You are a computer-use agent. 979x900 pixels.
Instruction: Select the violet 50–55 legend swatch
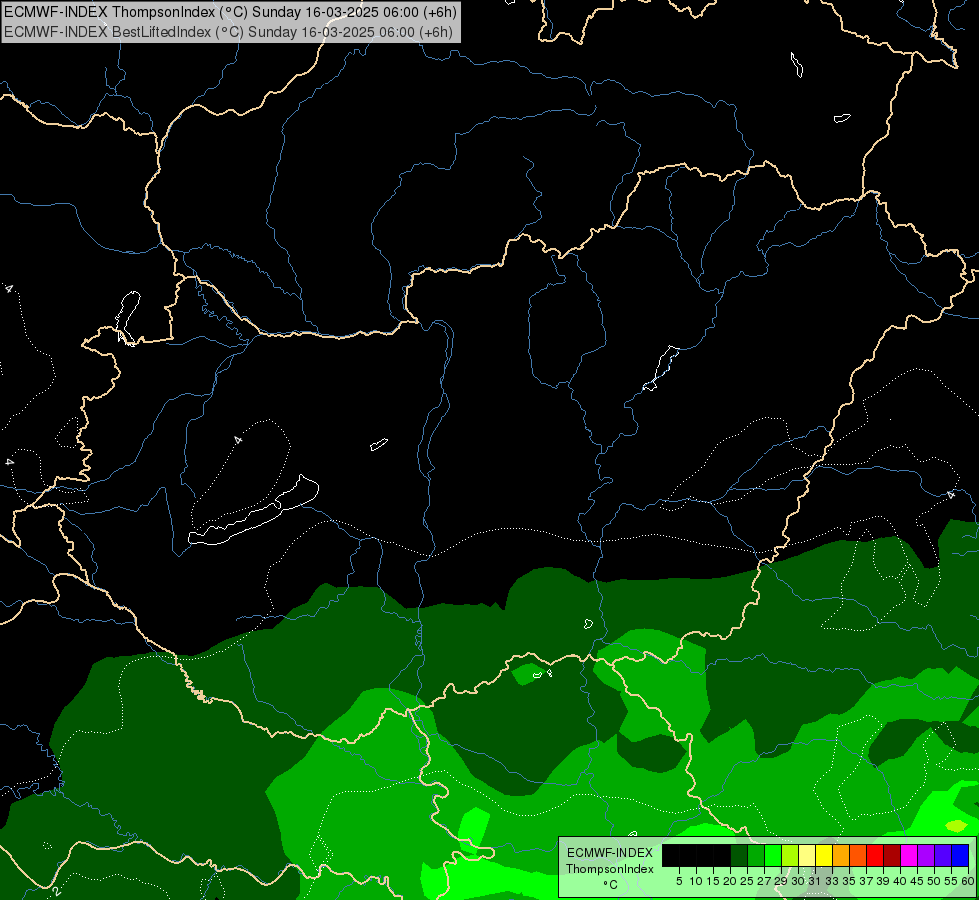coord(943,855)
